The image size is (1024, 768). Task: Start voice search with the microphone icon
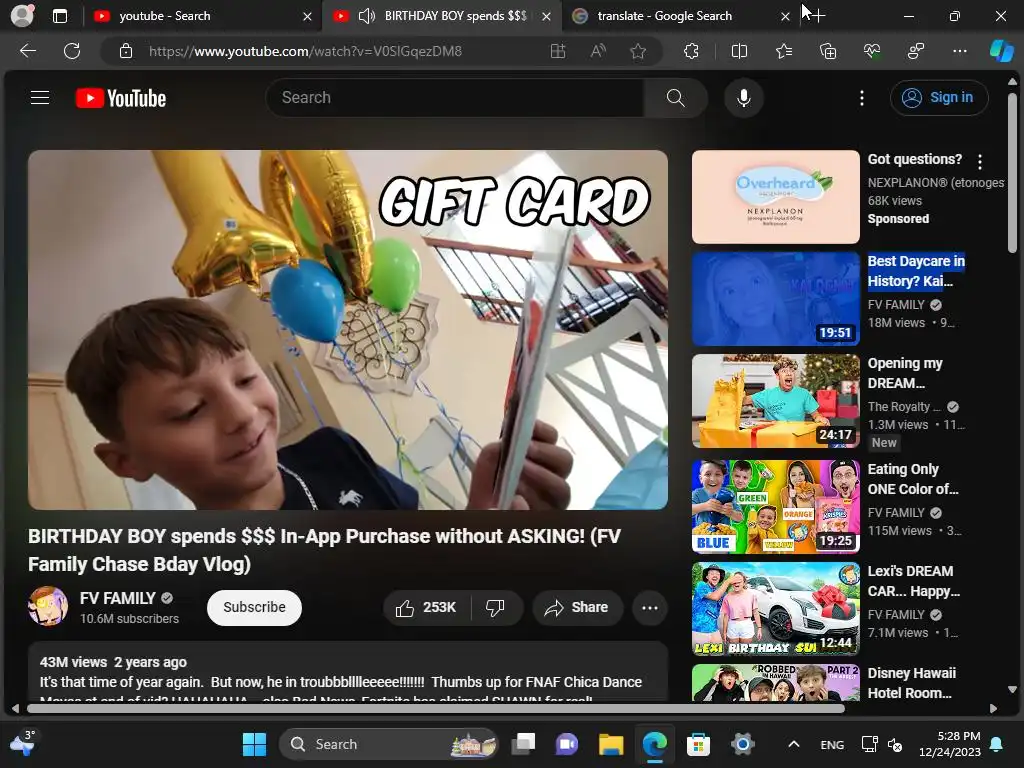click(x=743, y=98)
